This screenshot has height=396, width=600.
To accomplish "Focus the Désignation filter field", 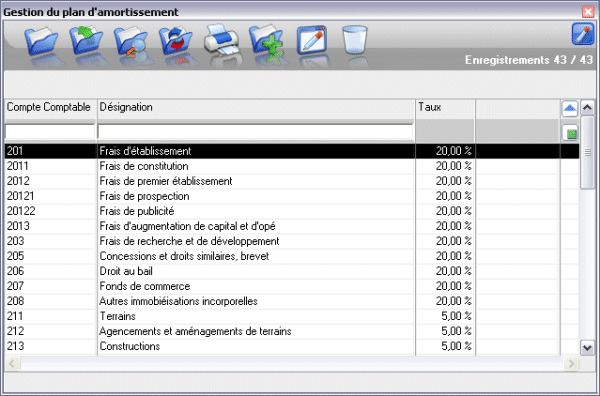I will [256, 132].
